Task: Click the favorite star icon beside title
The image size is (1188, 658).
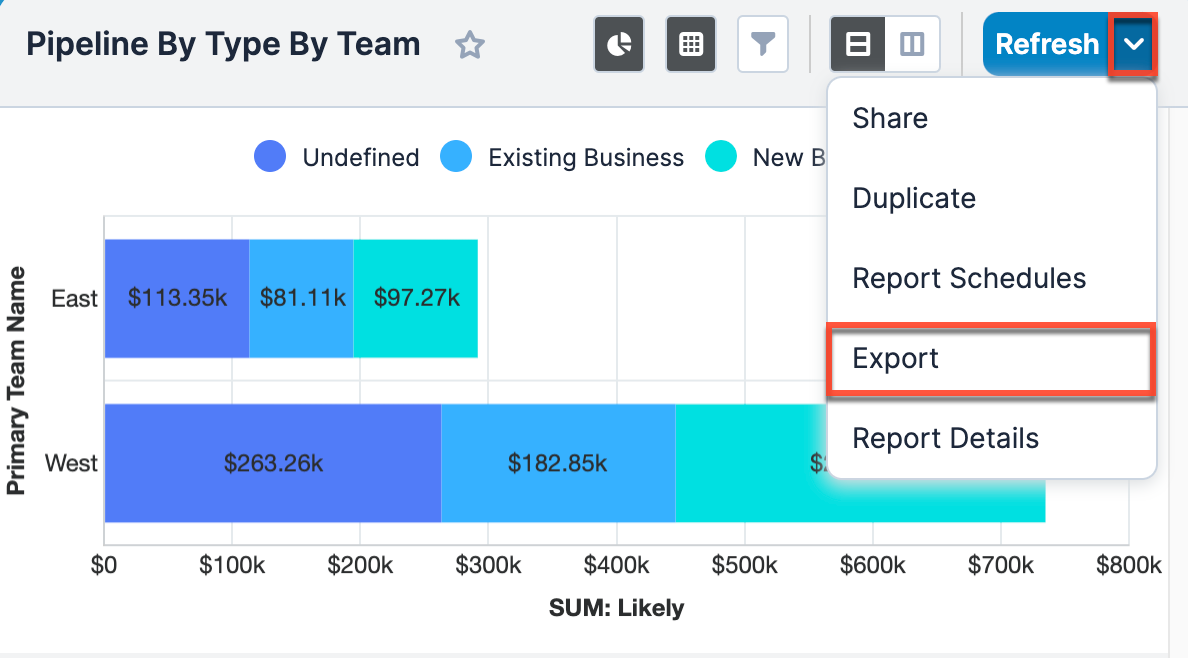Action: click(x=469, y=45)
